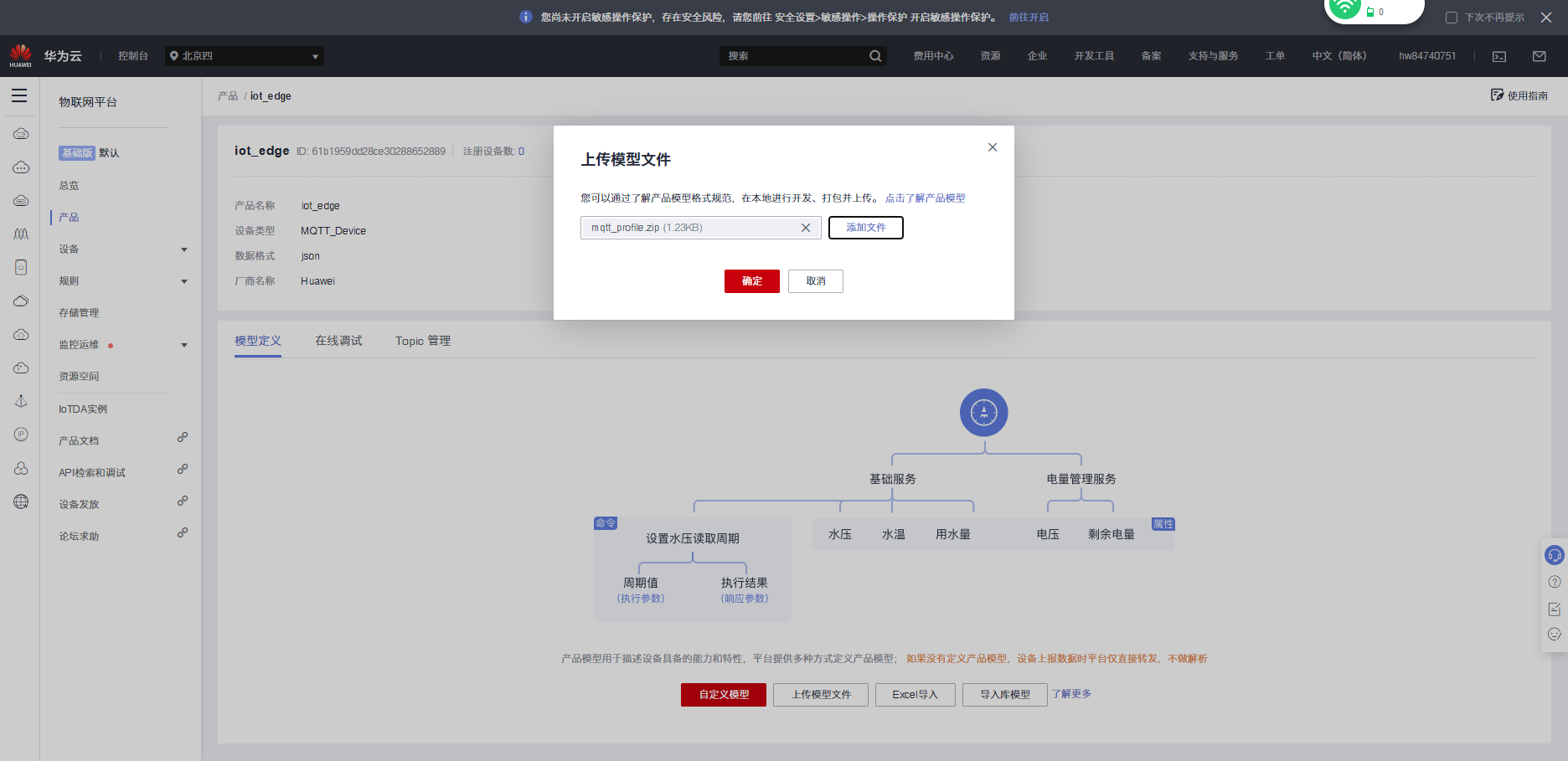Expand the 规则 sidebar menu
1568x761 pixels.
(184, 281)
